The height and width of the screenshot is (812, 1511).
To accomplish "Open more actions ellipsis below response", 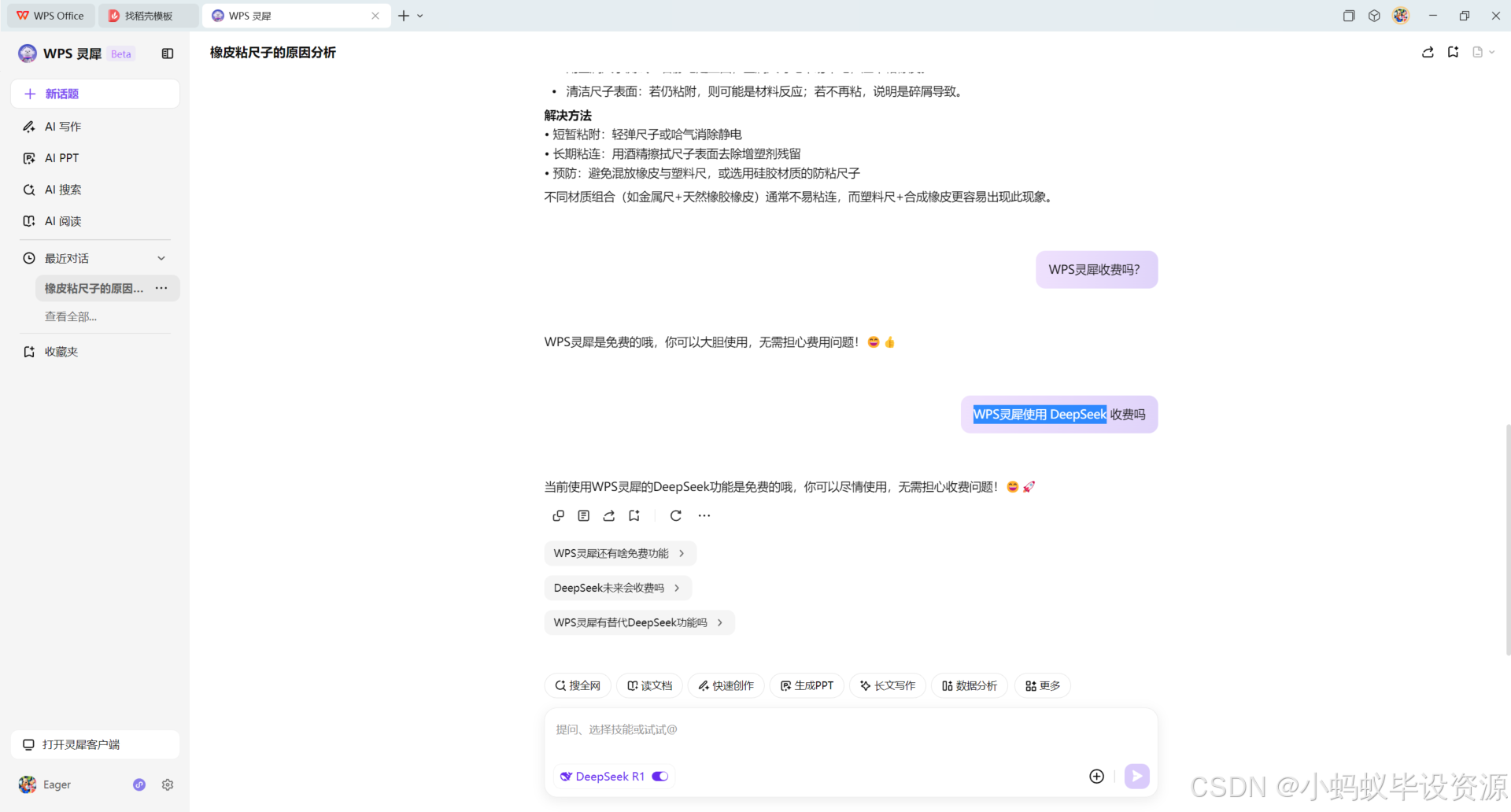I will tap(704, 515).
